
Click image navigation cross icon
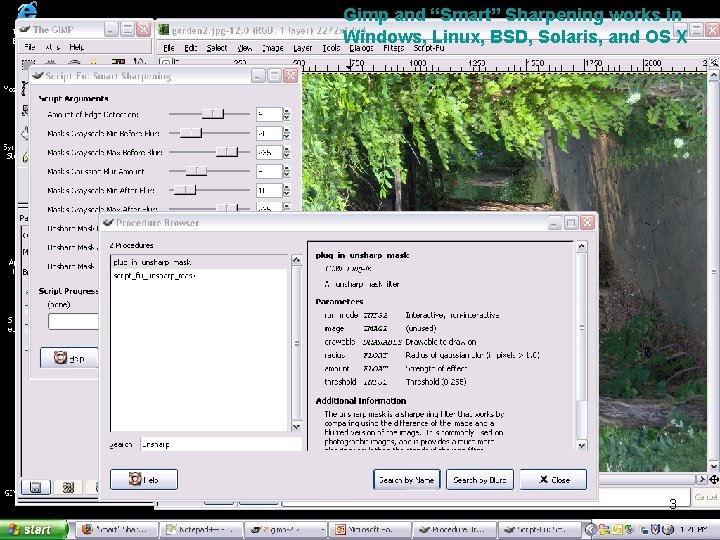pos(714,479)
